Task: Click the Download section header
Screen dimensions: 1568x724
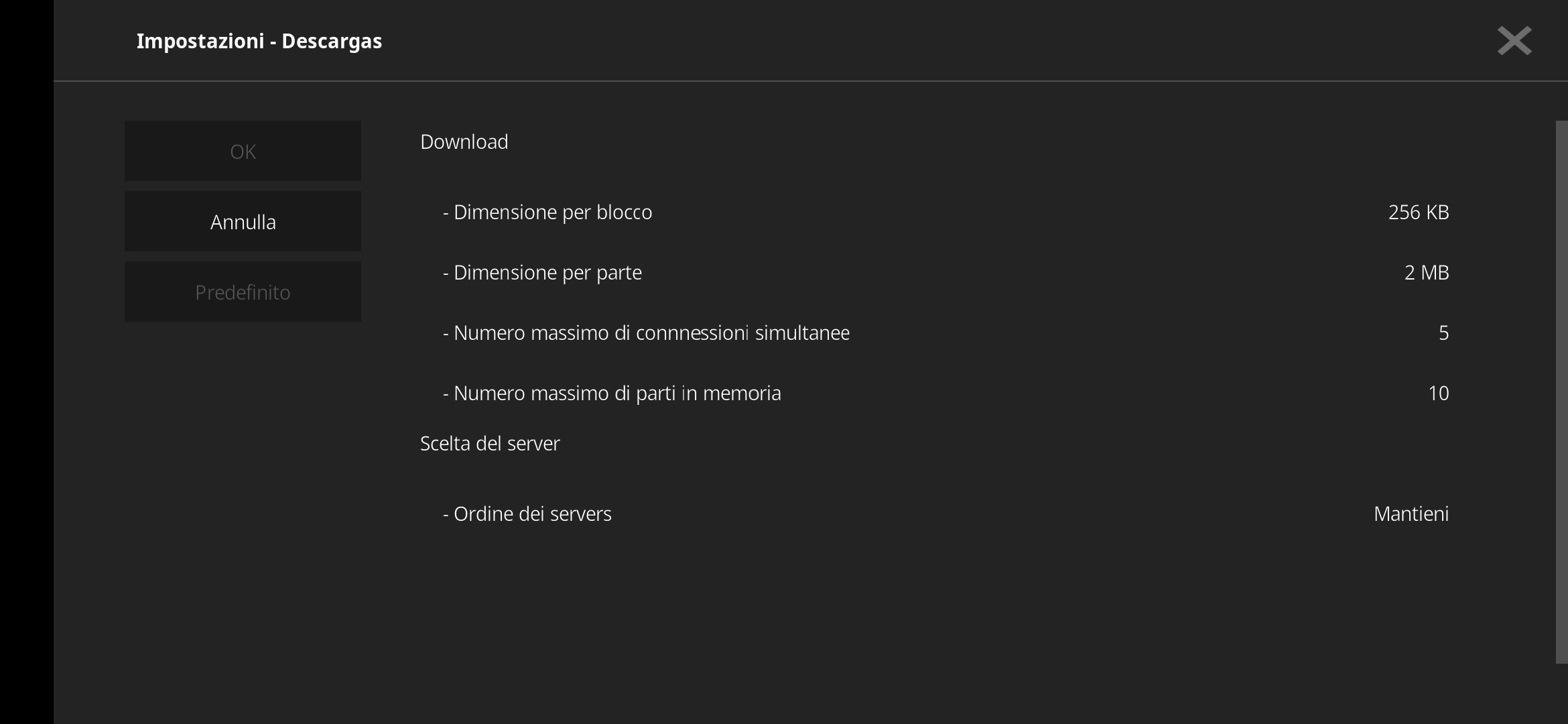Action: (x=464, y=141)
